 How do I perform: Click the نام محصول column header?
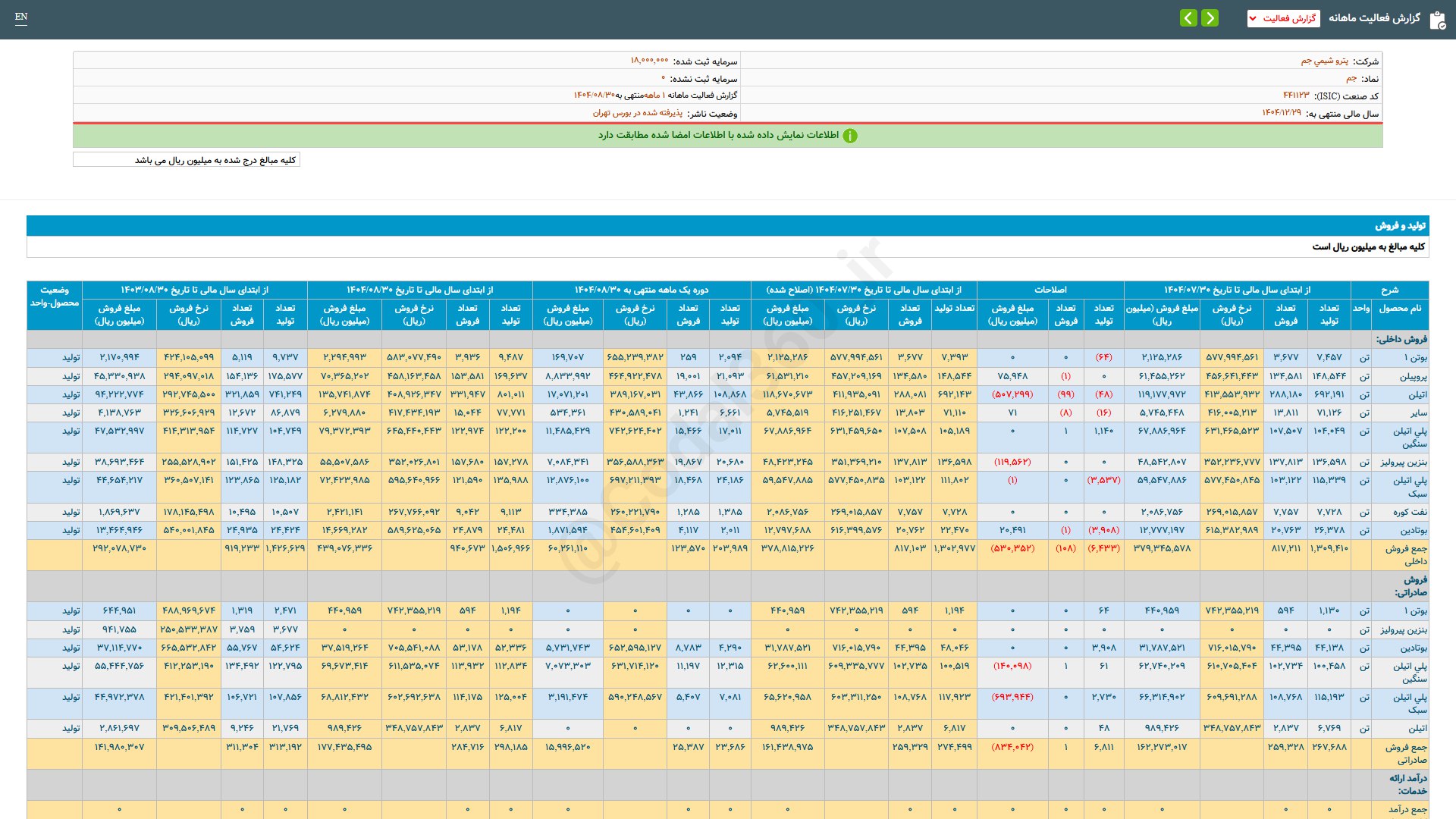(1400, 309)
